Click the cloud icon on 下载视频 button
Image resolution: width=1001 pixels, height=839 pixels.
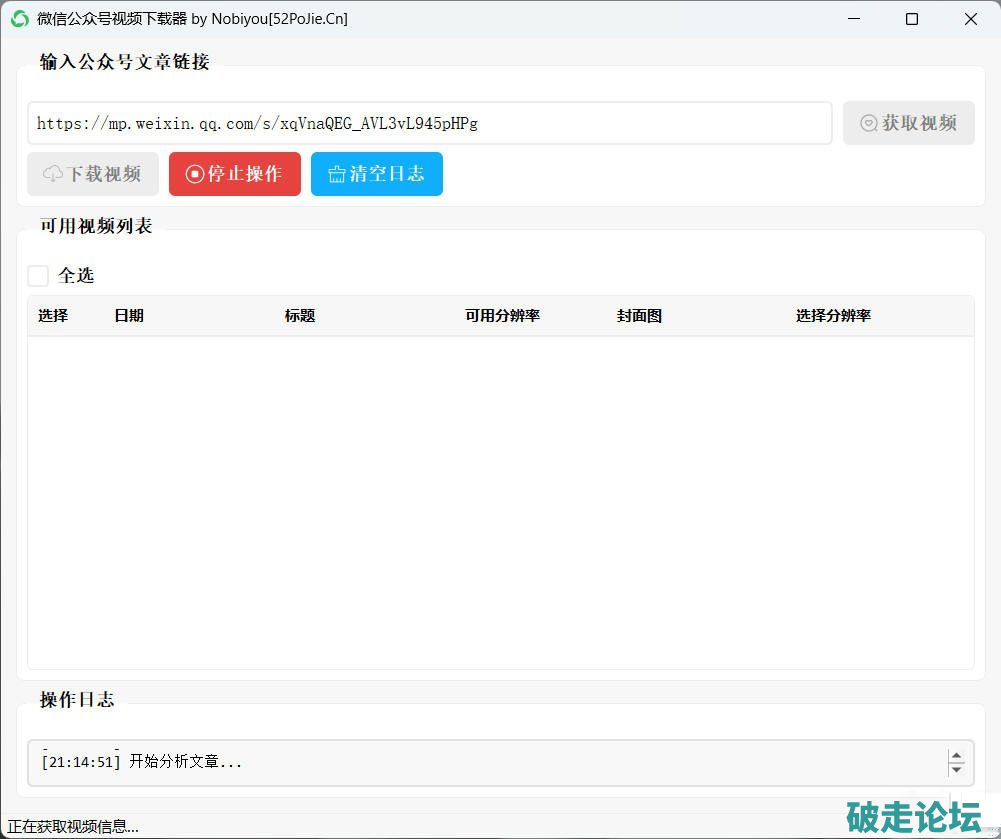click(53, 174)
